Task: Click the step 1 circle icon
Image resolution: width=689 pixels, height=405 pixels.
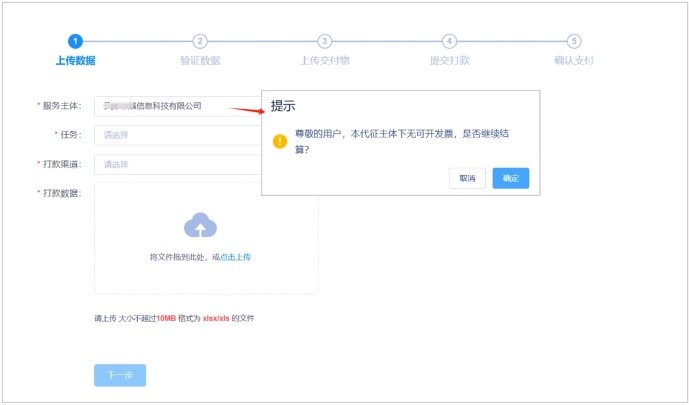Action: tap(75, 41)
